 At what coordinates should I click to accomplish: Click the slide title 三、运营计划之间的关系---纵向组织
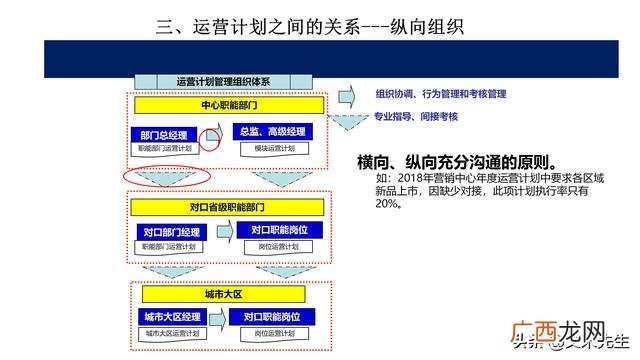click(310, 27)
